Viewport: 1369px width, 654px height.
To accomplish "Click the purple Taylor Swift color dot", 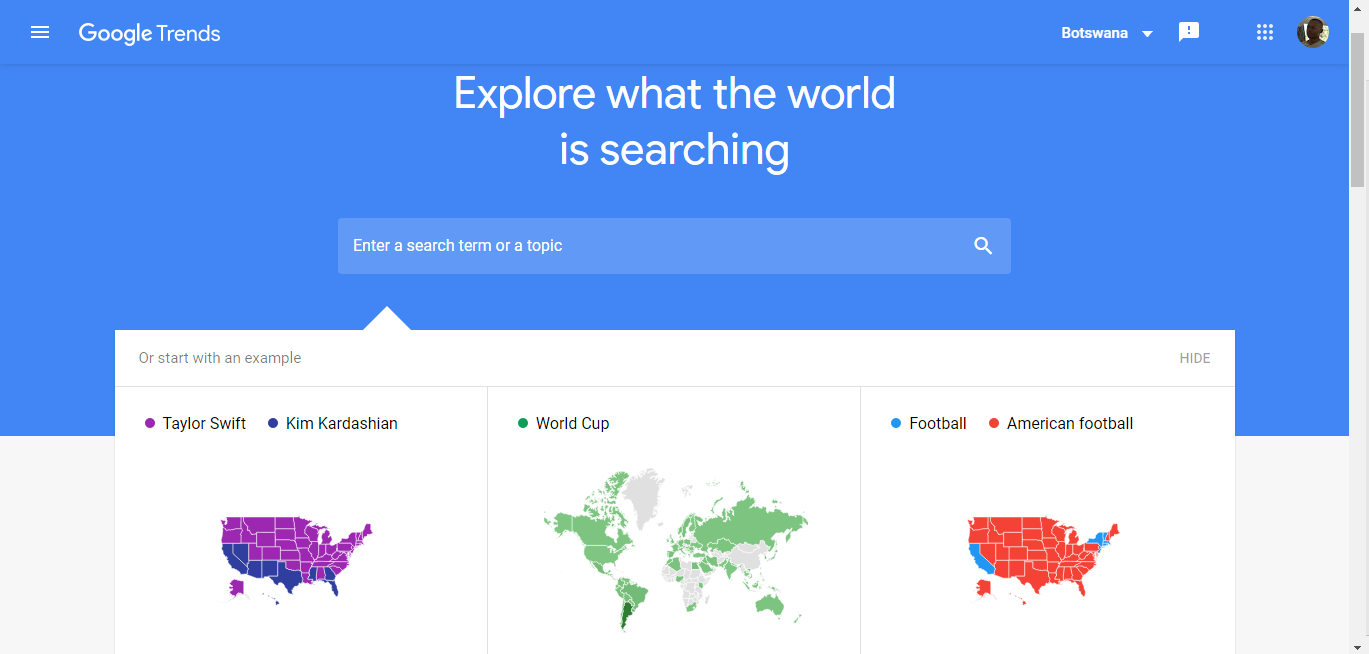I will tap(150, 423).
